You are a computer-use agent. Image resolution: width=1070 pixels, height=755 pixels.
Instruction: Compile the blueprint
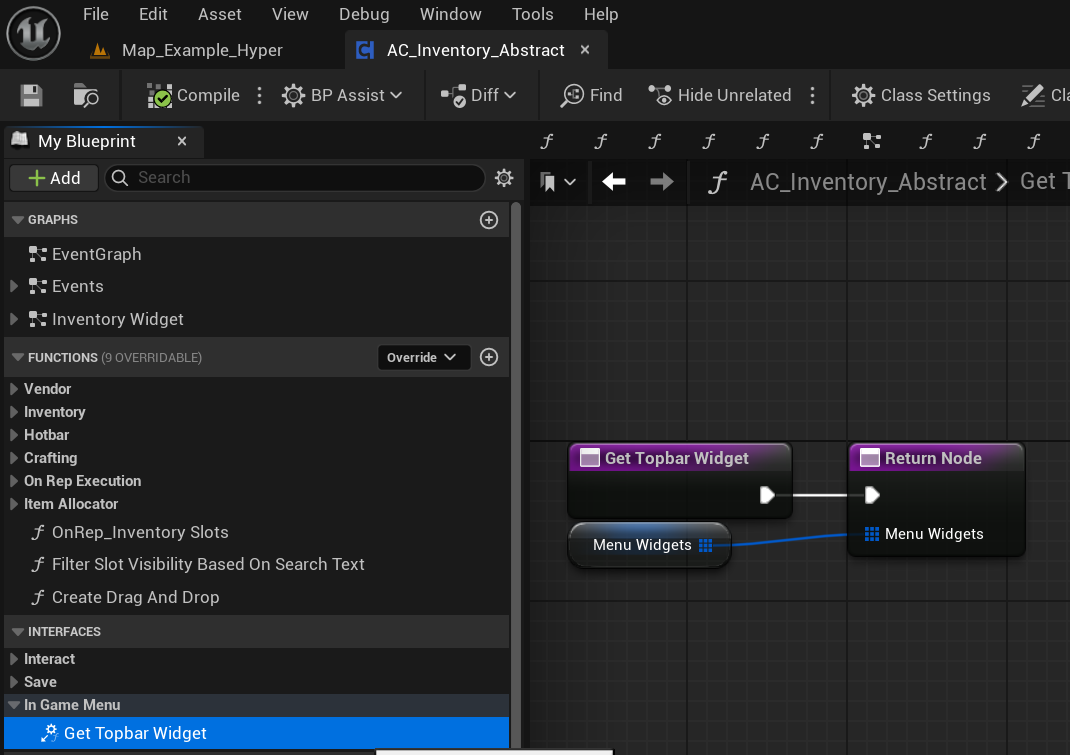pyautogui.click(x=194, y=95)
